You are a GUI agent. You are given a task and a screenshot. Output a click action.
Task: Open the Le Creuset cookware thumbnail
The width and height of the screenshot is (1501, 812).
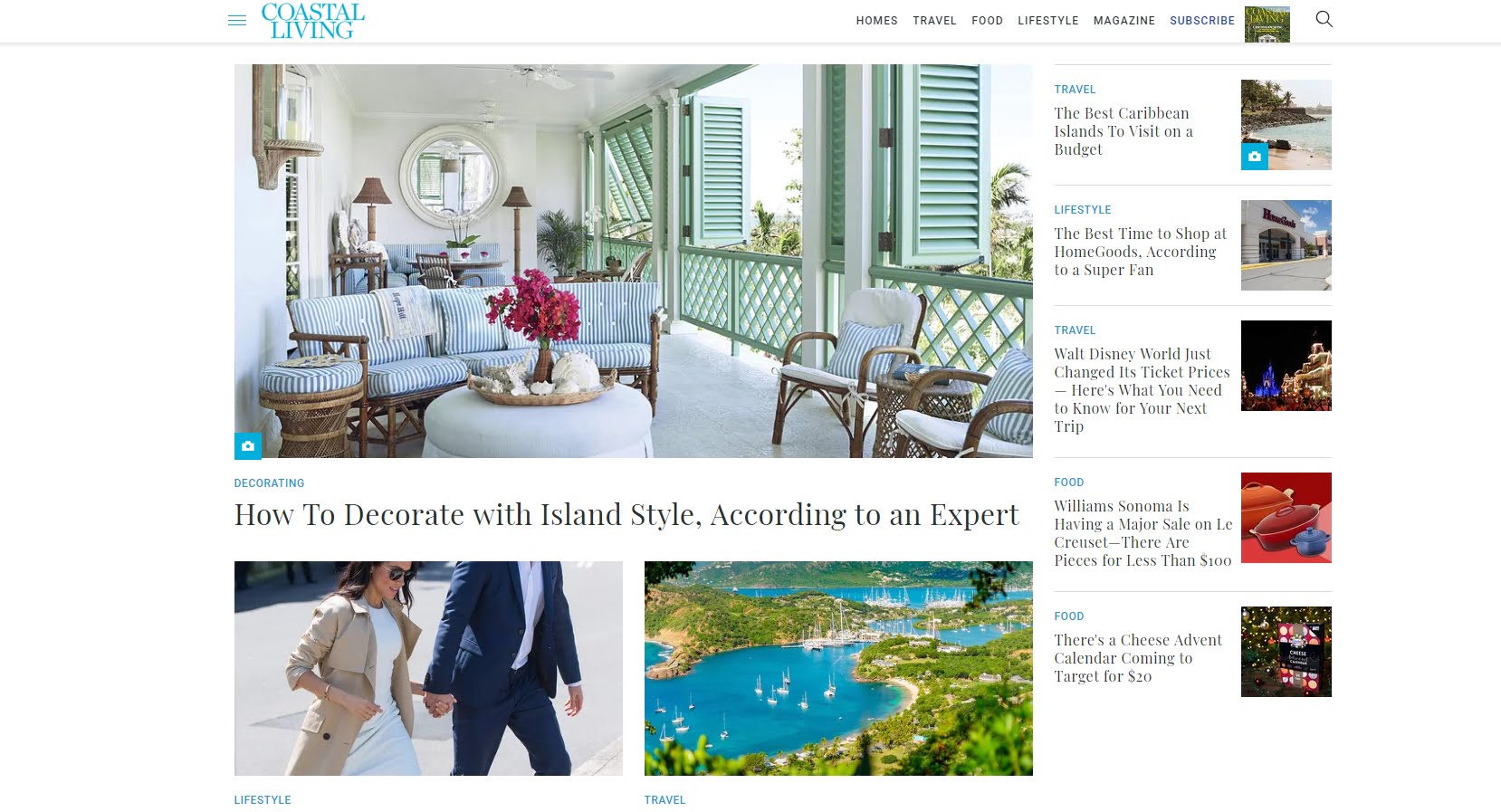click(1286, 518)
